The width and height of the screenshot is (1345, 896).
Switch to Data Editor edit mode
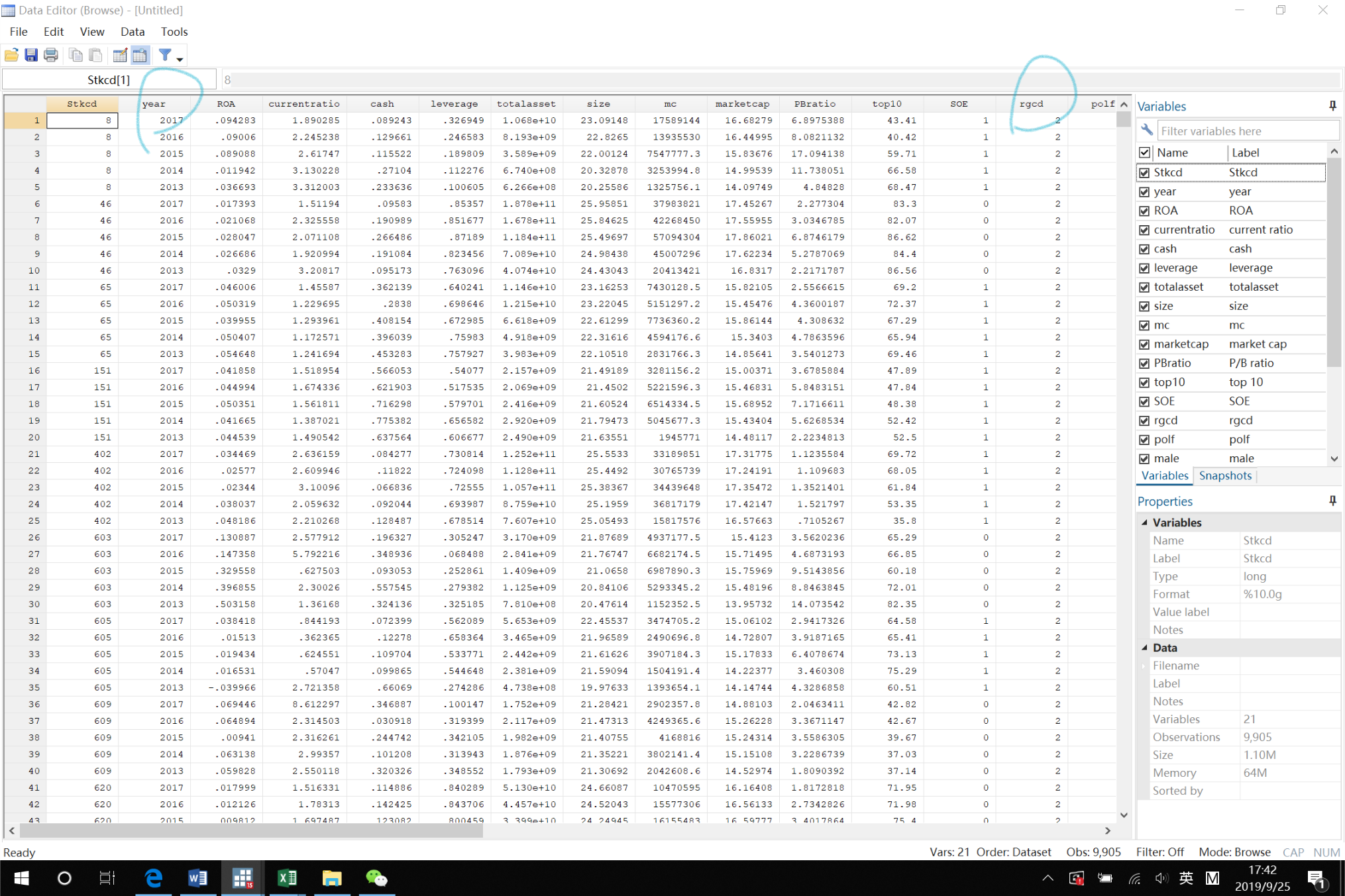(x=120, y=56)
